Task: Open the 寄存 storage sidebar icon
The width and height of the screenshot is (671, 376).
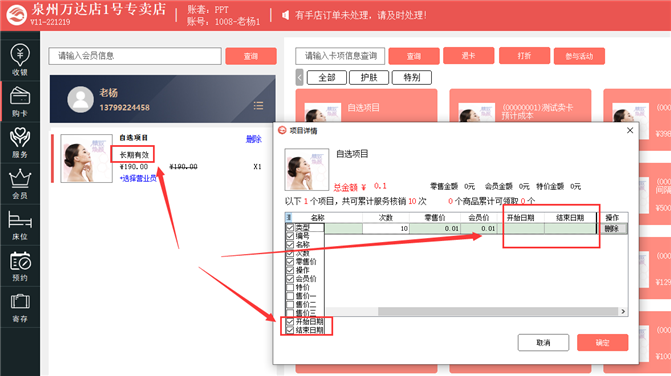Action: coord(20,307)
